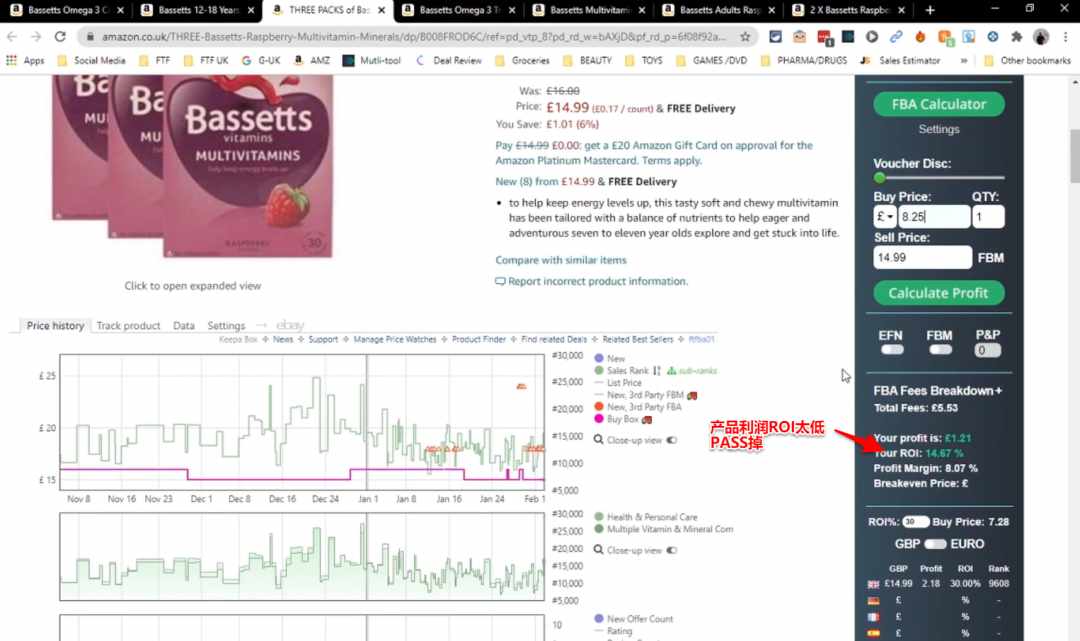Open the Keepa Settings tab
This screenshot has width=1080, height=641.
226,326
